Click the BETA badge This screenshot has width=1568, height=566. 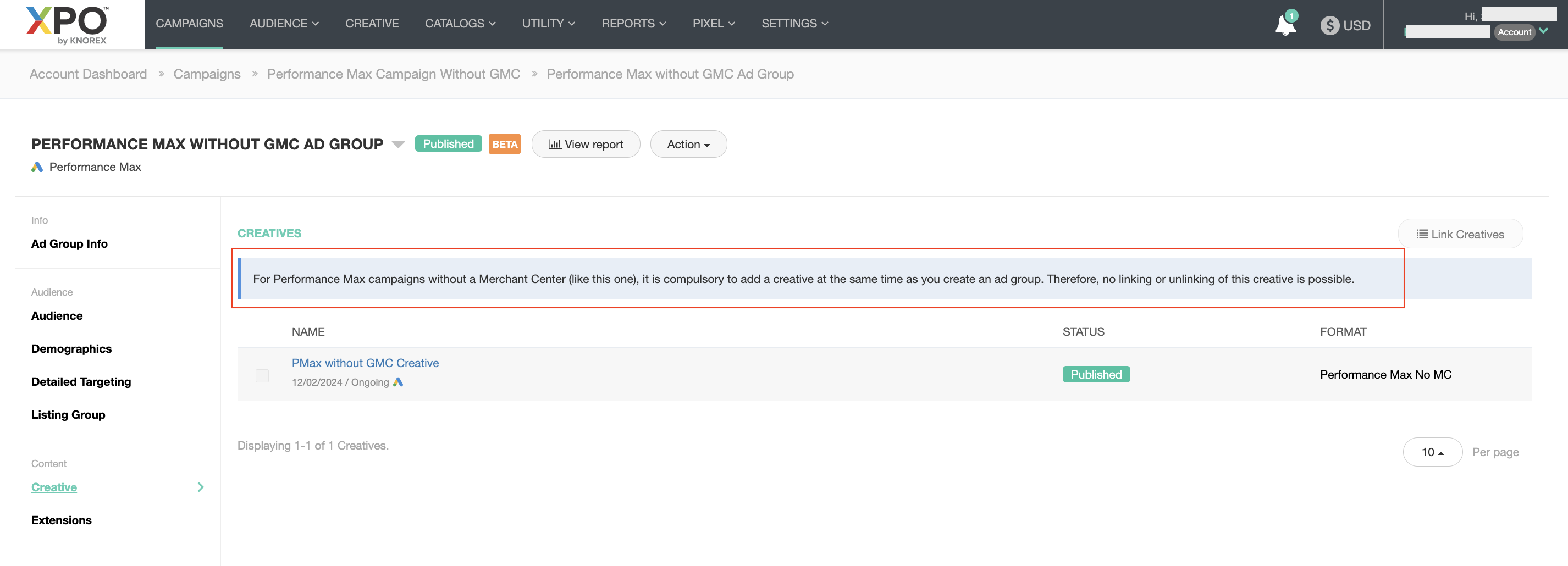click(504, 144)
